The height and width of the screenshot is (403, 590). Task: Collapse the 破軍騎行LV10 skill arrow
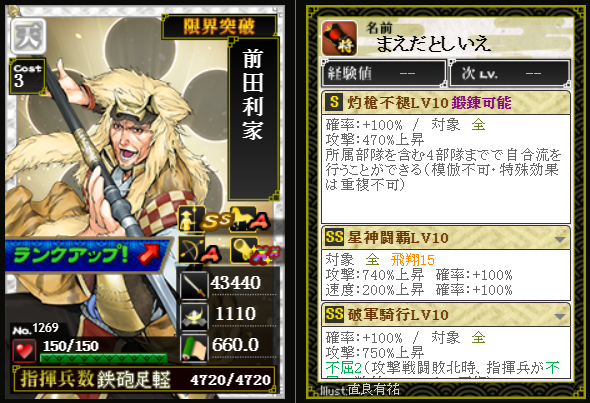560,316
